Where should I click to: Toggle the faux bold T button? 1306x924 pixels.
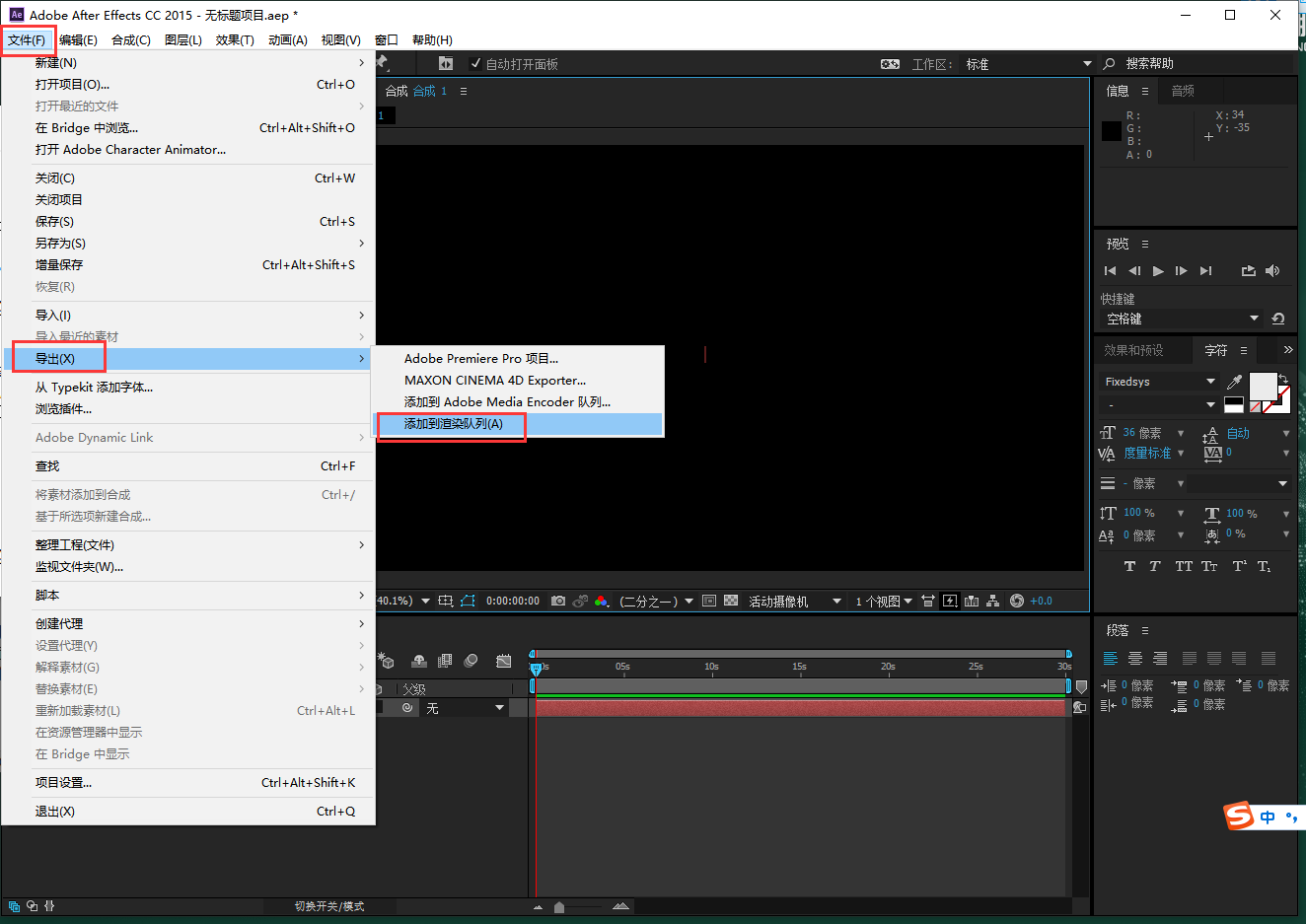[1129, 566]
